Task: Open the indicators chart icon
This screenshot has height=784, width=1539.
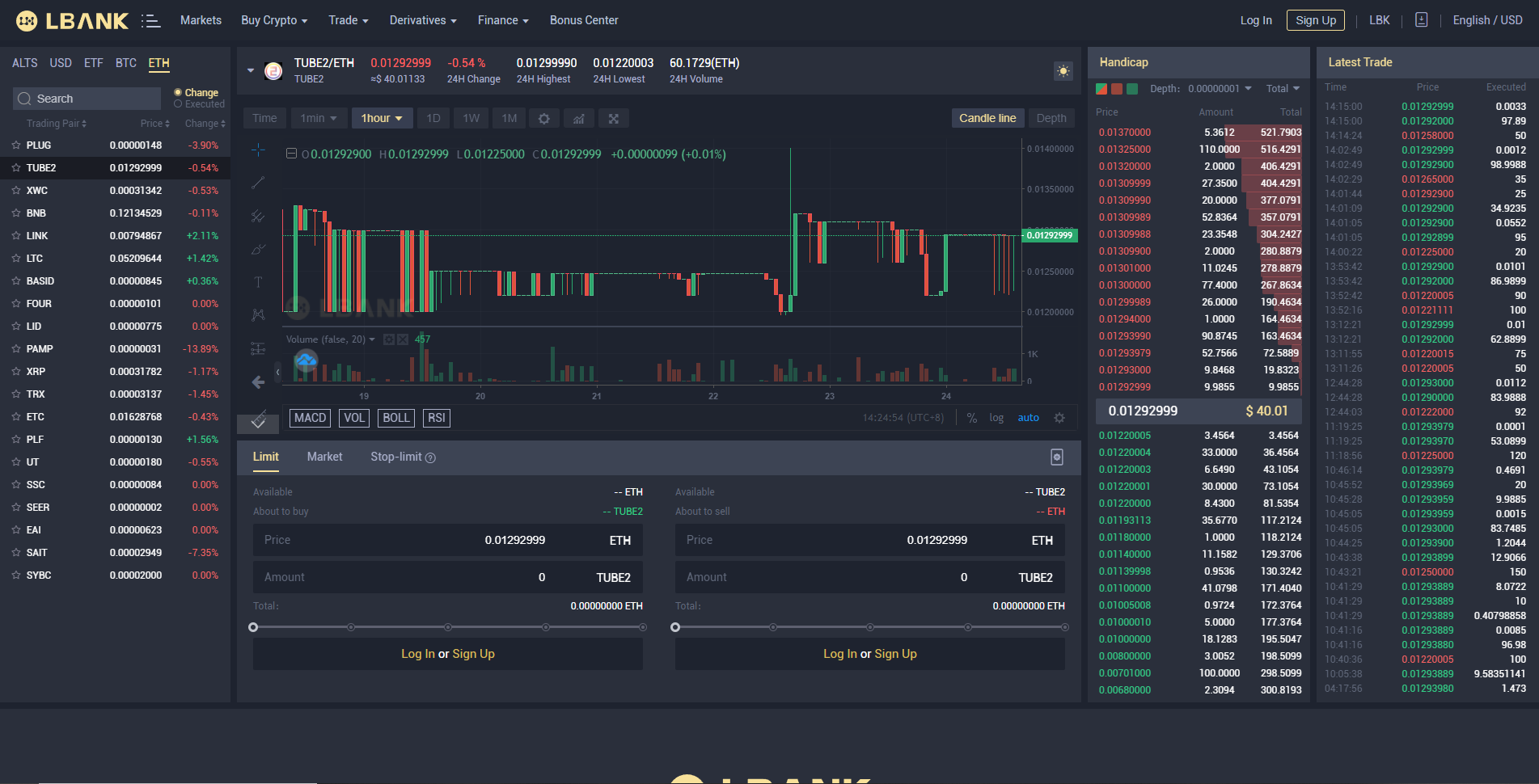Action: click(x=579, y=118)
